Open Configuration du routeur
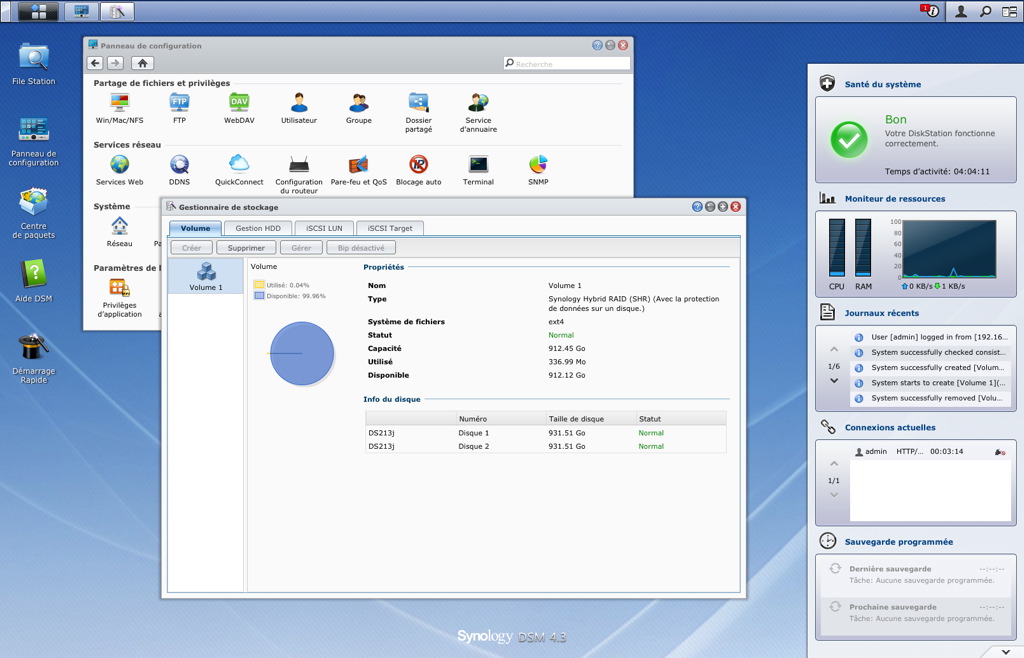This screenshot has height=658, width=1024. click(299, 175)
